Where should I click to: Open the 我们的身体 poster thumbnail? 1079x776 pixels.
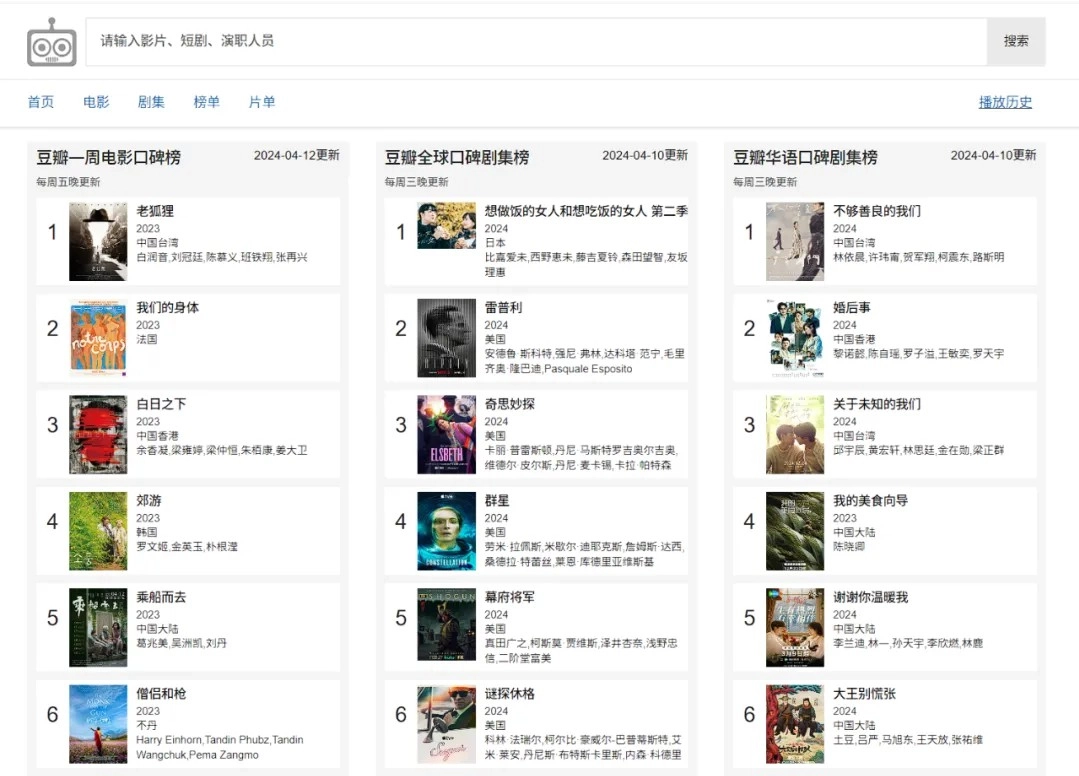98,338
